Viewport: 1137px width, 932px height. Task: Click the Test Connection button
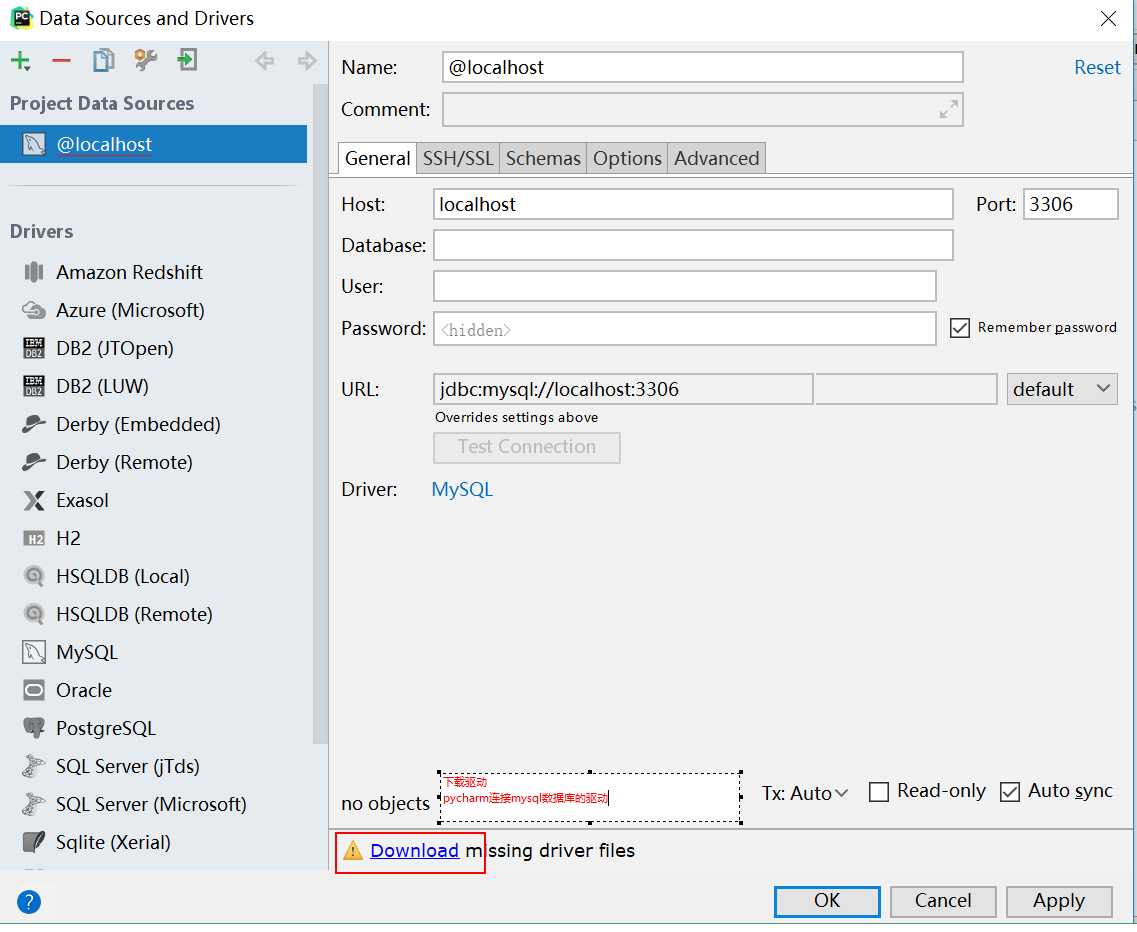tap(526, 448)
